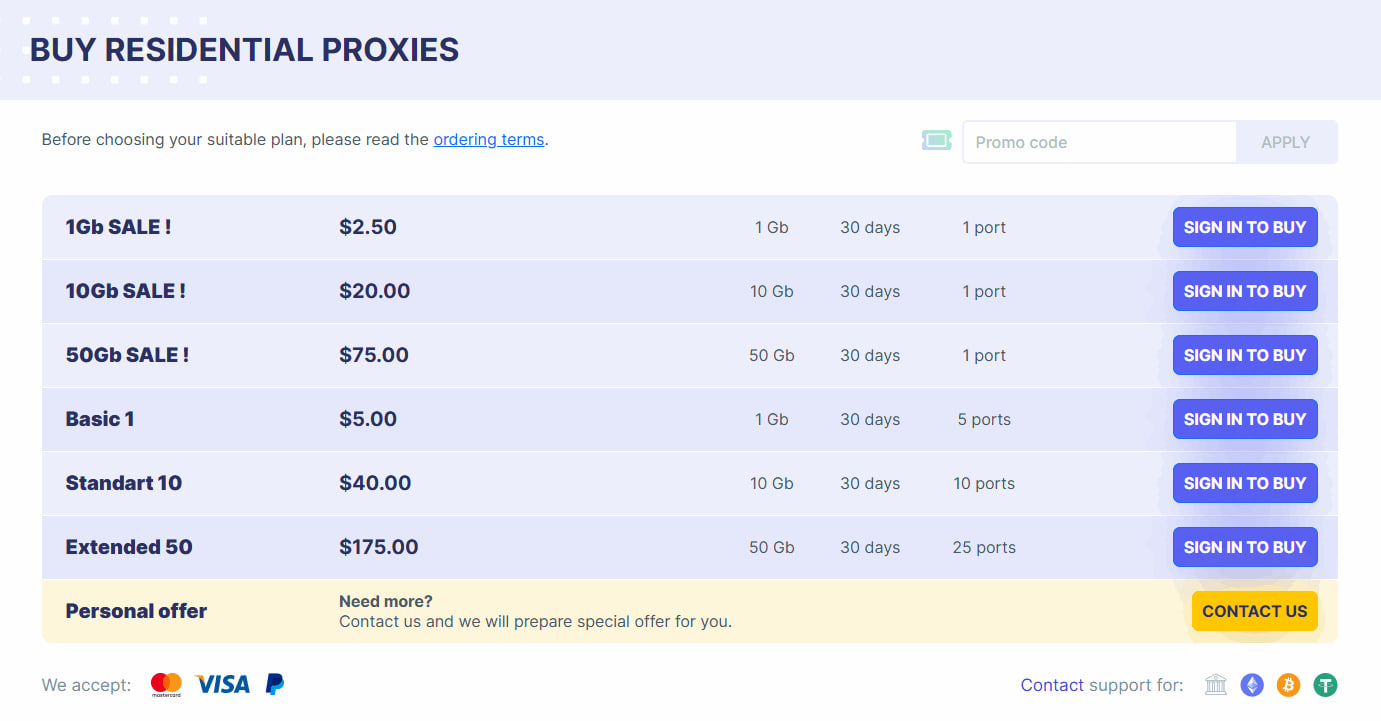The height and width of the screenshot is (721, 1381).
Task: Sign in to buy 1Gb SALE plan
Action: tap(1244, 227)
